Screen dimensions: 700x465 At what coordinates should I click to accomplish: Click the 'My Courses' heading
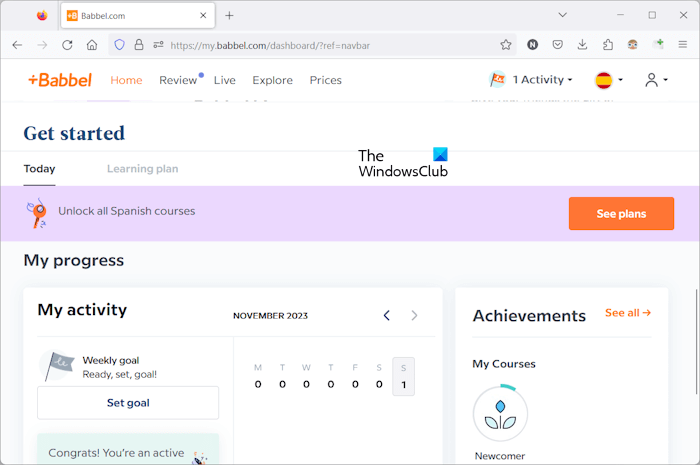504,364
